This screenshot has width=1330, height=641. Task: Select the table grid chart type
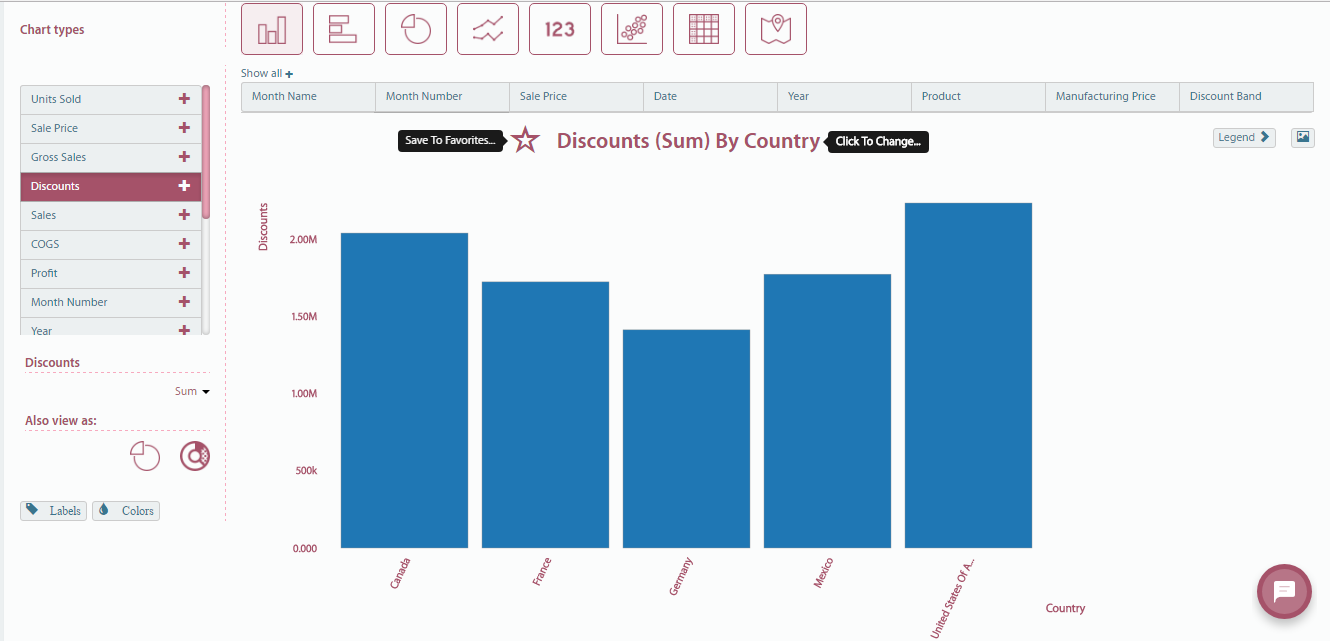704,29
